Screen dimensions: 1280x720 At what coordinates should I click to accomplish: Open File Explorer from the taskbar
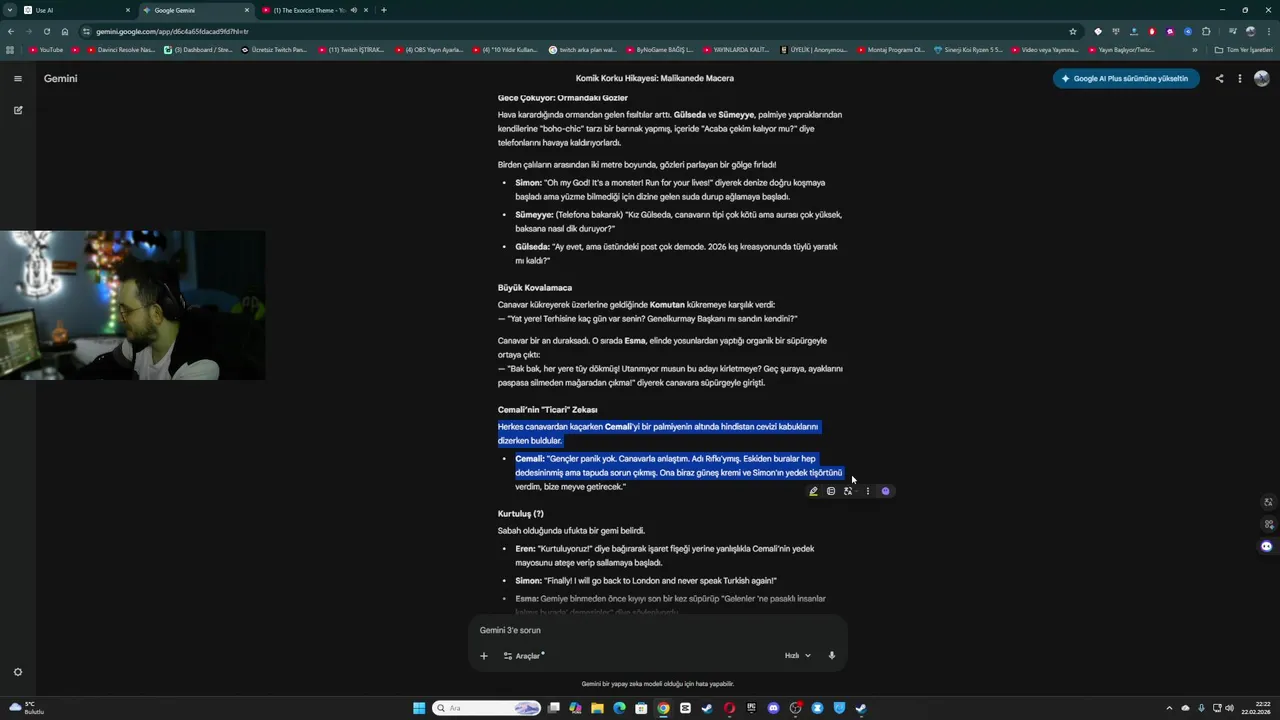coord(597,708)
